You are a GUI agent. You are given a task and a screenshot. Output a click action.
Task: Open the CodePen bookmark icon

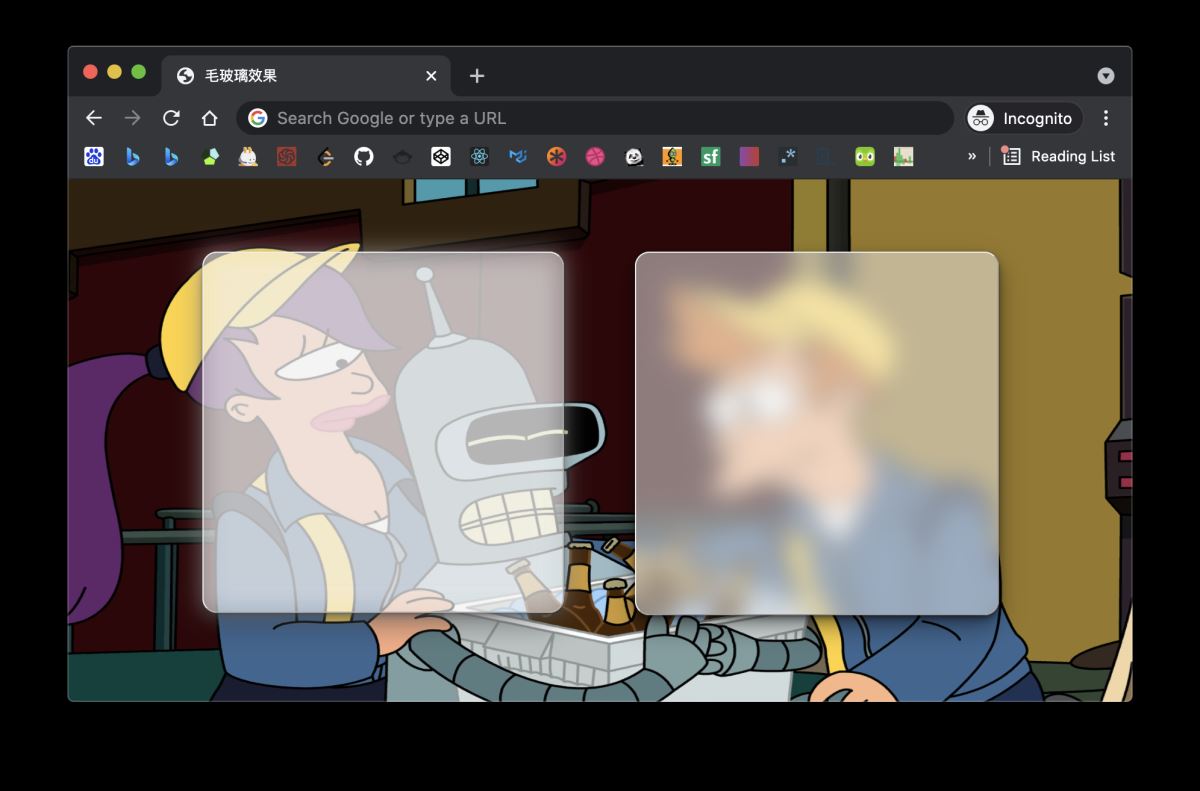coord(441,156)
